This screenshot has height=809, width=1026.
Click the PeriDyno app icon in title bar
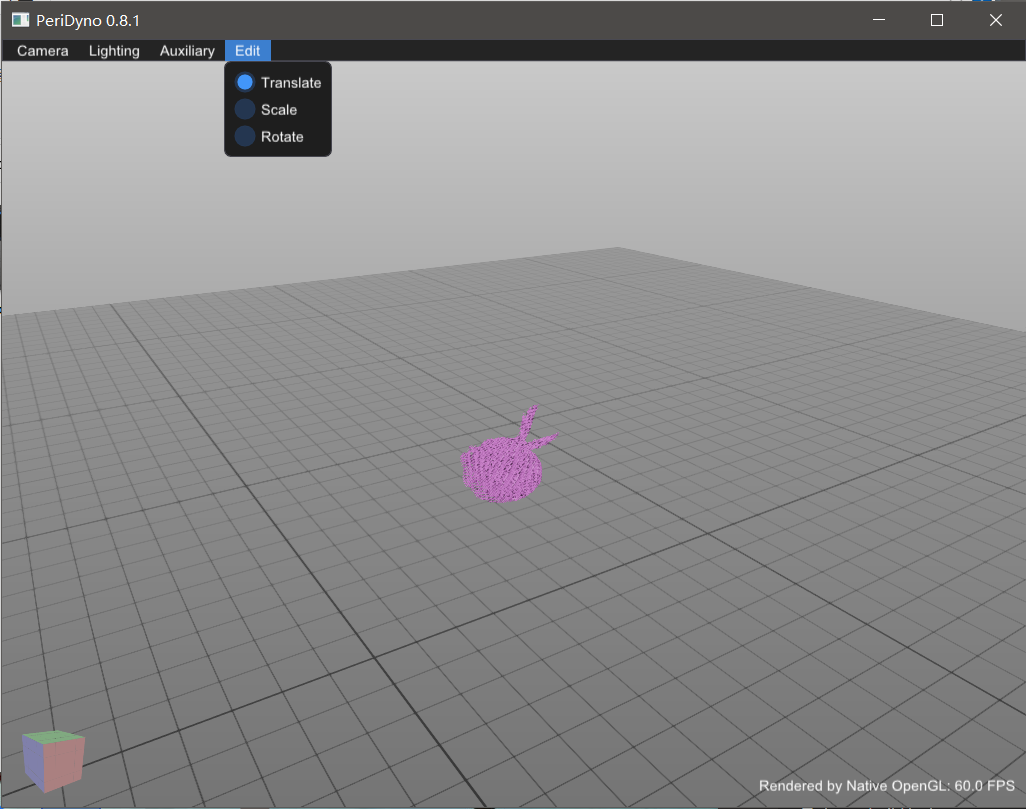point(20,20)
